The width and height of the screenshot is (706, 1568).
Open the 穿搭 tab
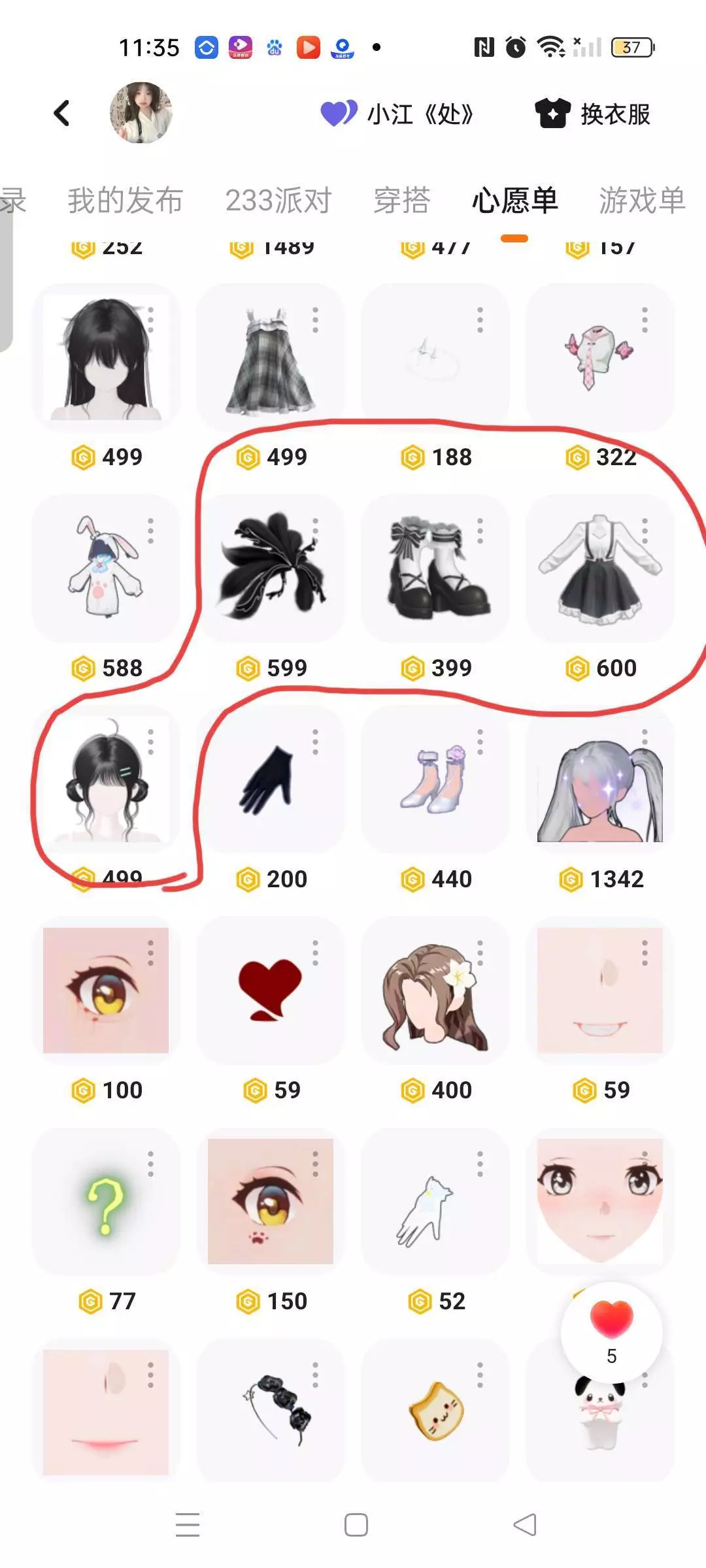401,200
